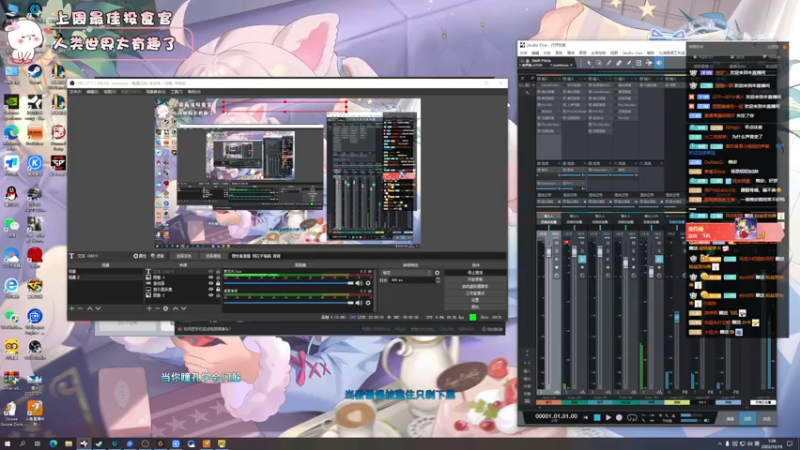
Task: Mute second audio track speaker in OBS mixer
Action: [x=359, y=303]
